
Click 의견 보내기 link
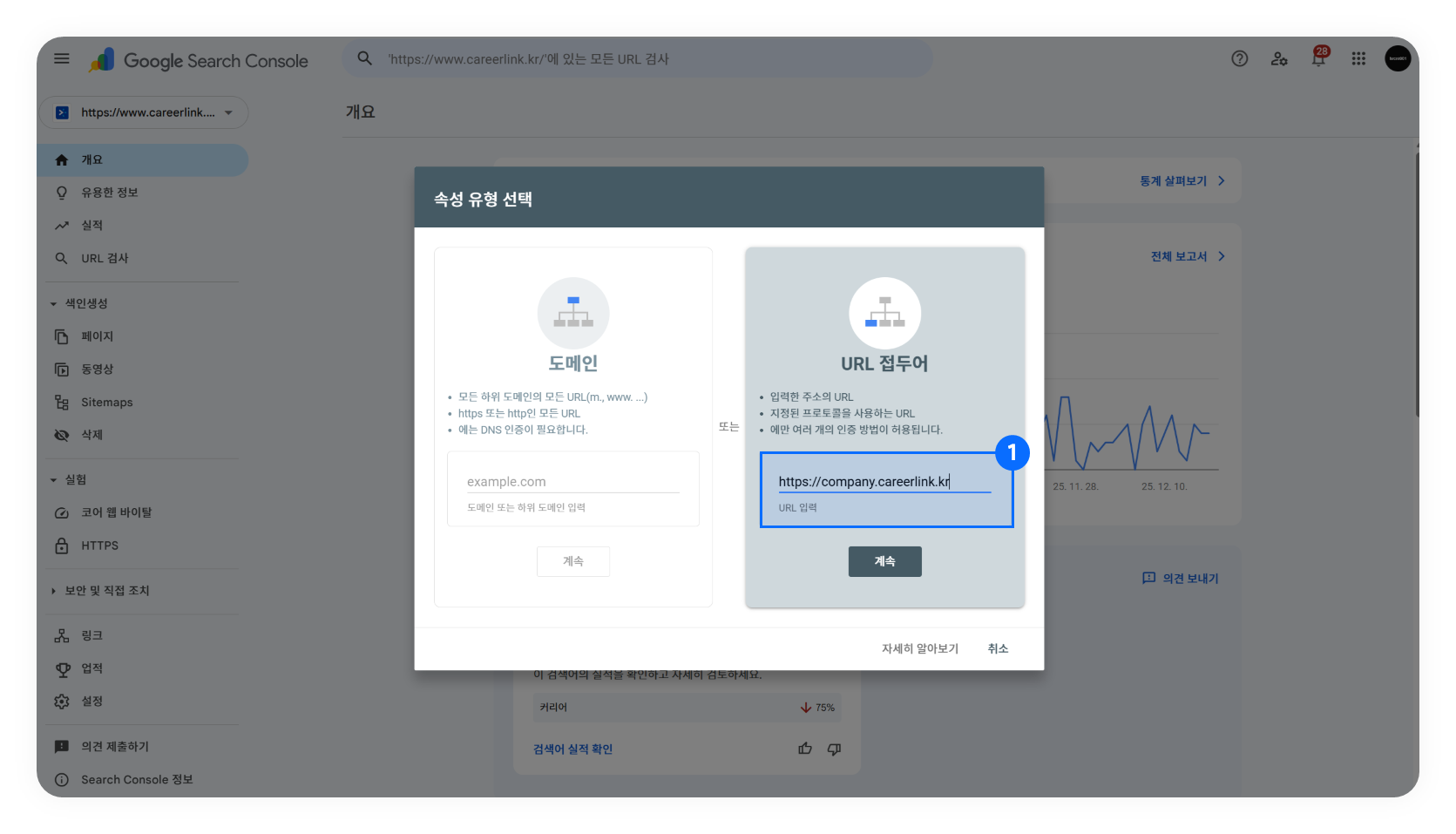click(1180, 579)
